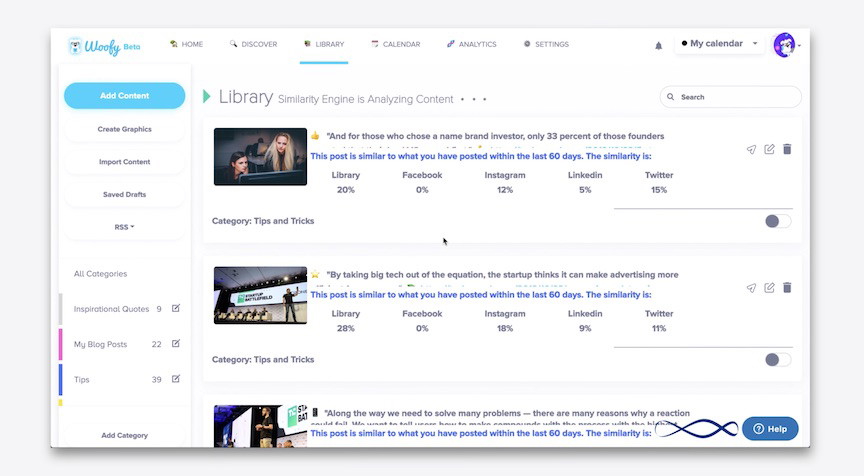Screen dimensions: 864x476
Task: Click the star emoji on second post
Action: pos(315,274)
